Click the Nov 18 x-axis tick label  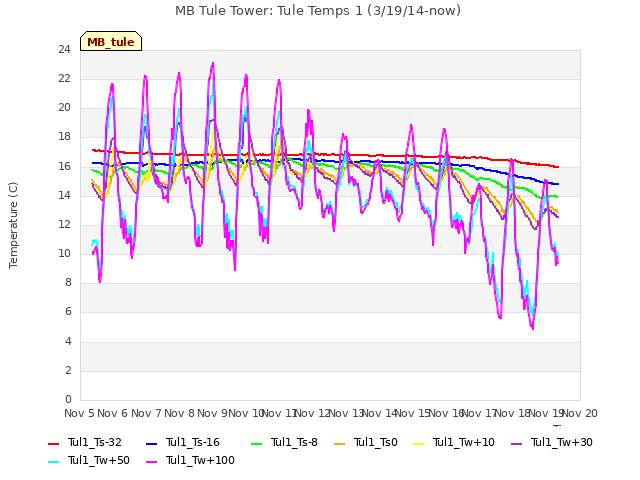pyautogui.click(x=512, y=413)
